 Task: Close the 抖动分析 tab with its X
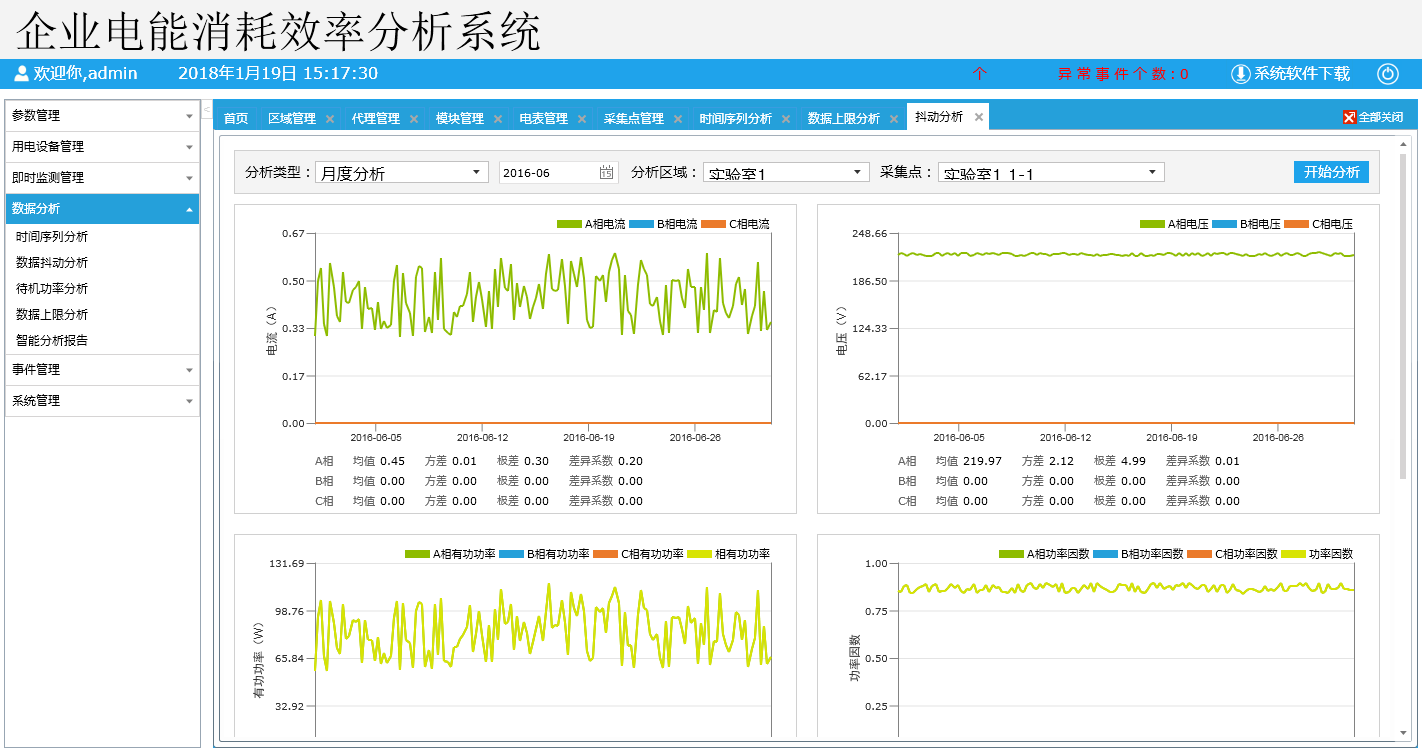coord(979,117)
